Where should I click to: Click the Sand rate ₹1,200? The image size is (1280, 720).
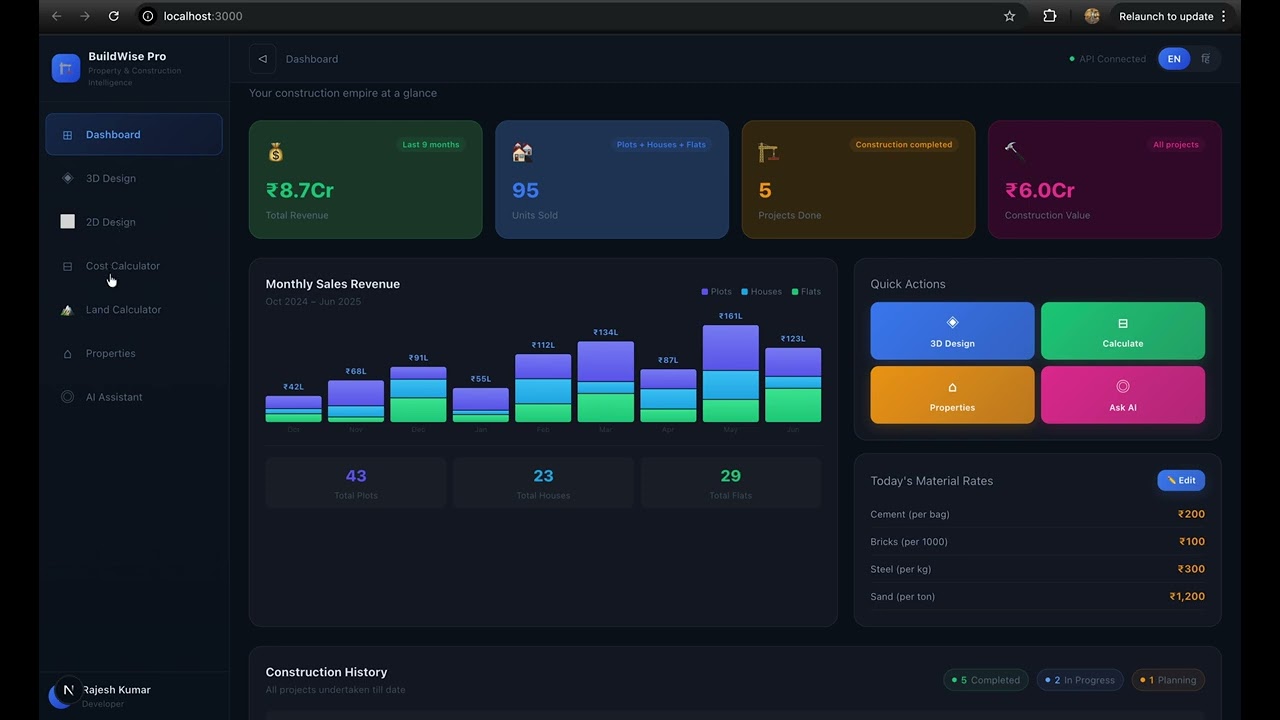(1187, 596)
